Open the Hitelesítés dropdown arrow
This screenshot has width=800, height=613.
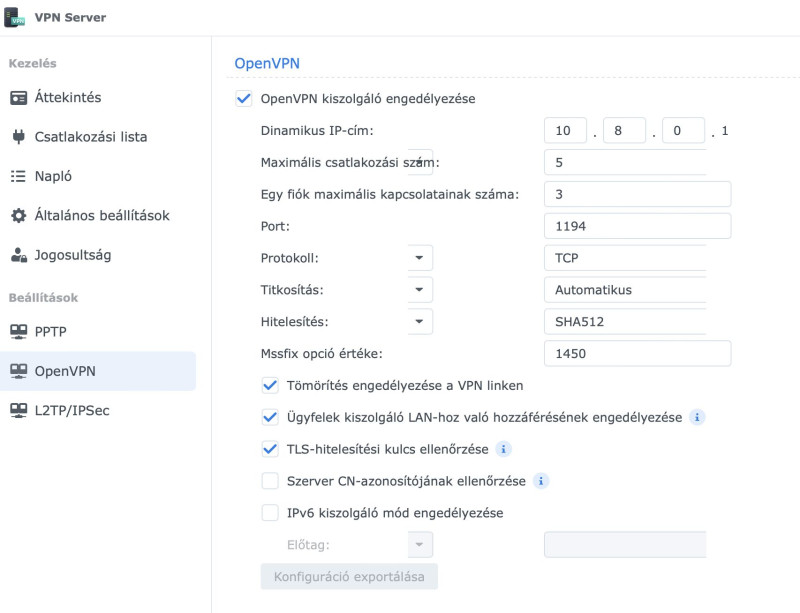click(420, 322)
